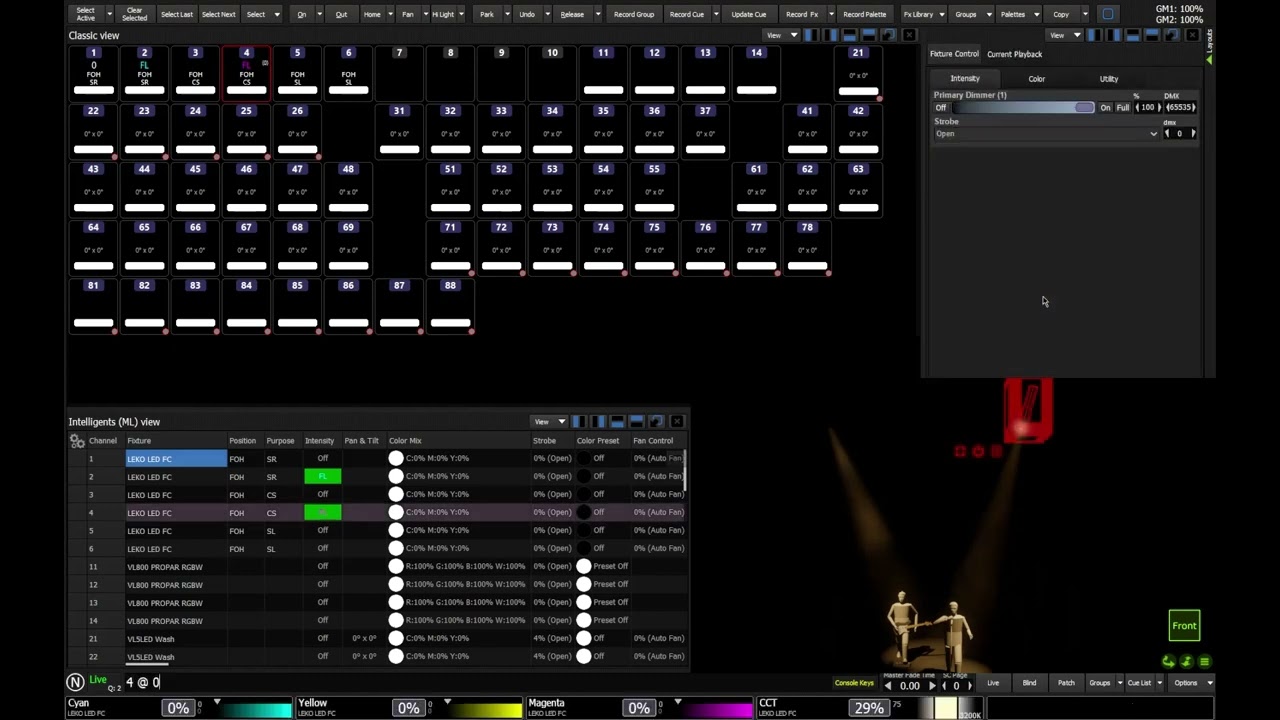Image resolution: width=1280 pixels, height=720 pixels.
Task: Click green rotate icon in 3D view
Action: click(x=1187, y=661)
